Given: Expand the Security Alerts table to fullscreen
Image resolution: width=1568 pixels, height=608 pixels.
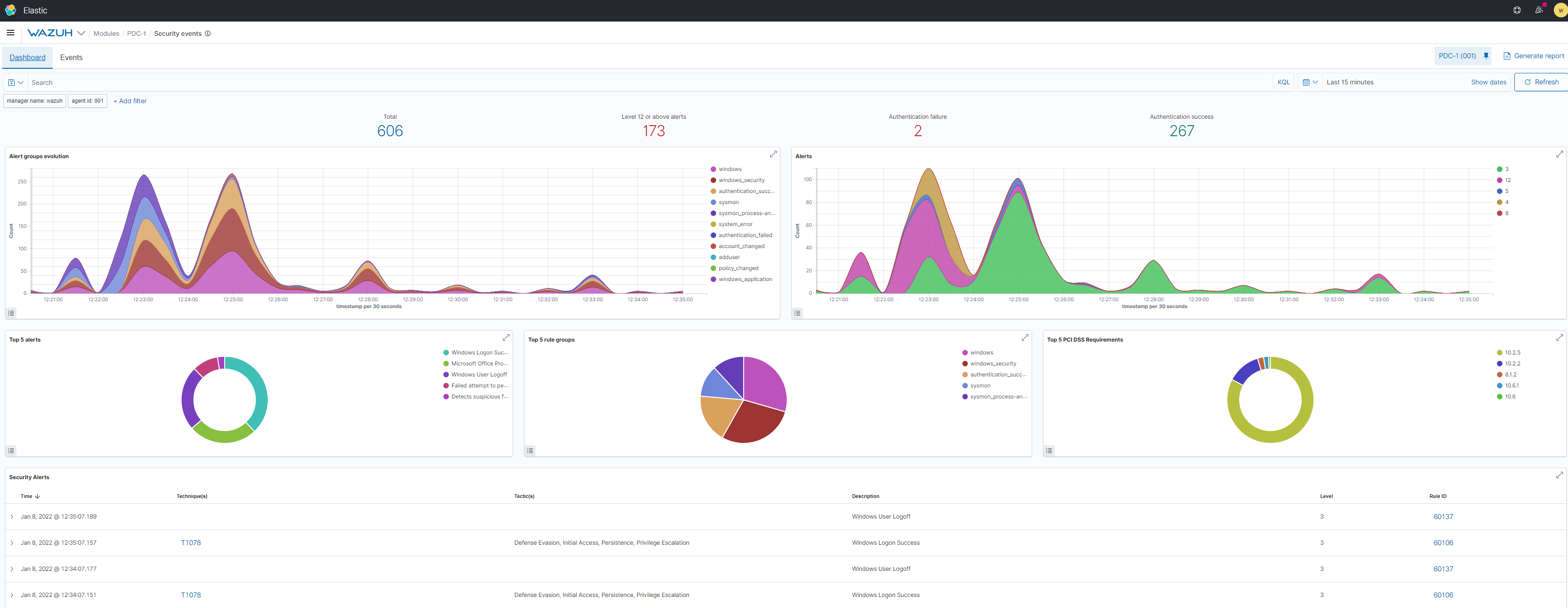Looking at the screenshot, I should click(1559, 475).
